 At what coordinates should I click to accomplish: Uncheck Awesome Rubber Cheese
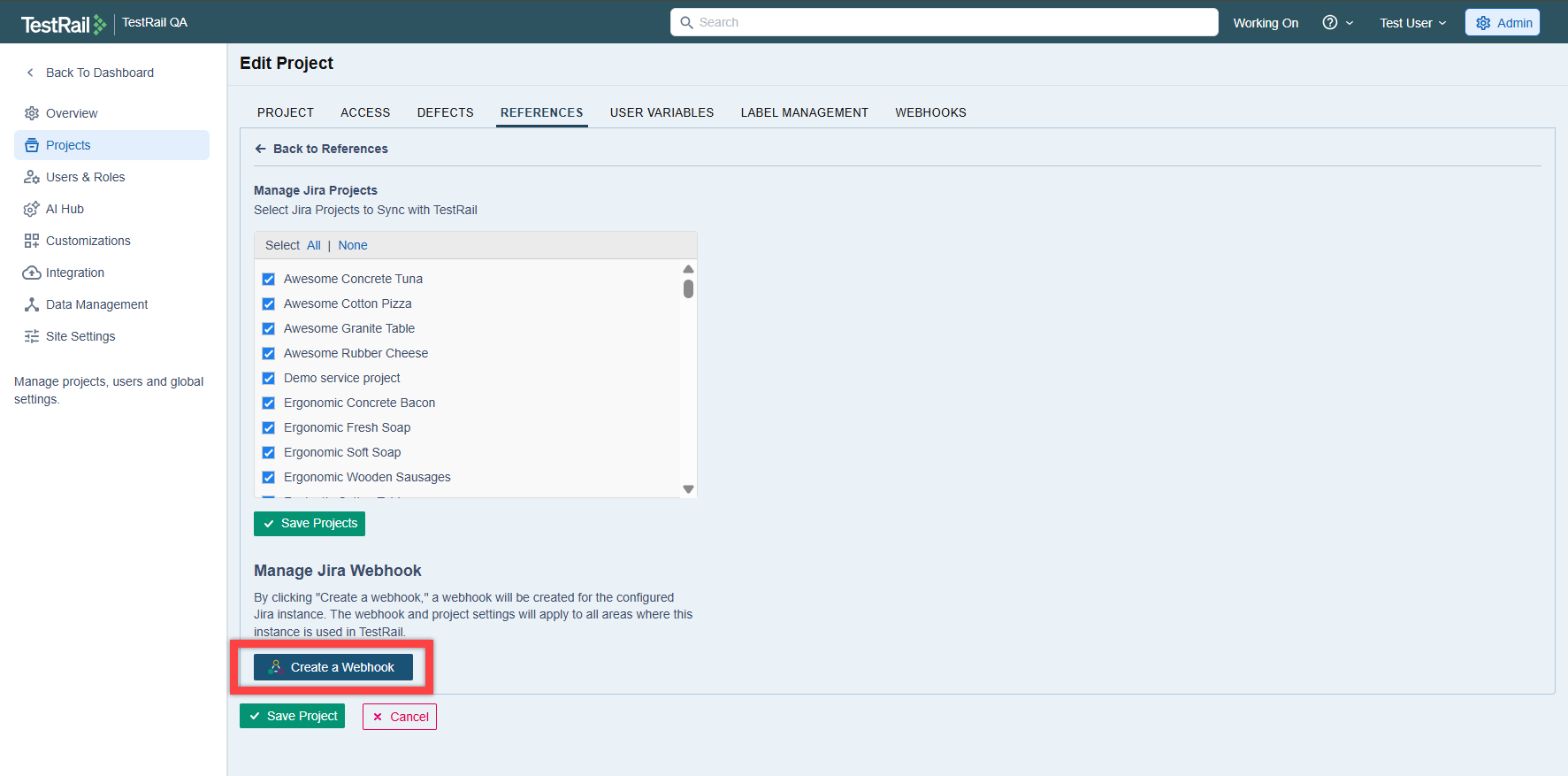pyautogui.click(x=269, y=353)
